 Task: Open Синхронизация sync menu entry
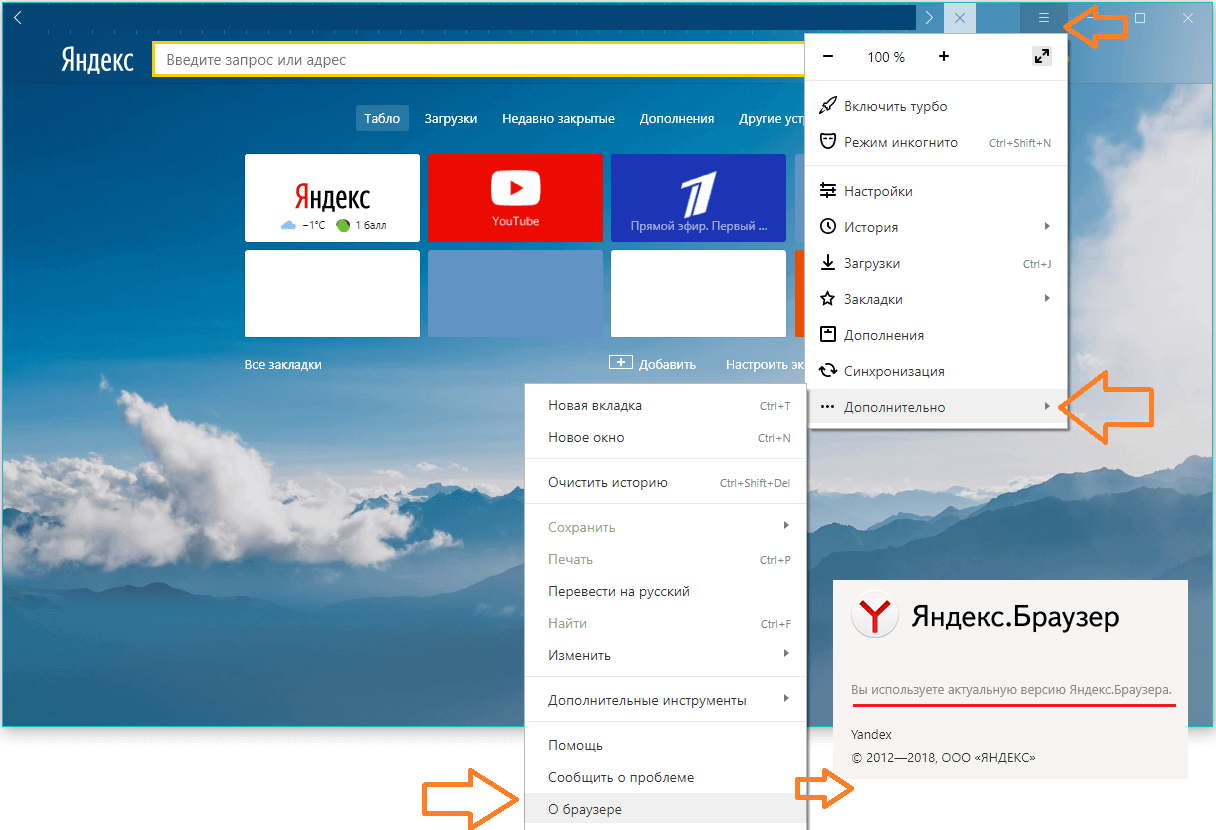(893, 371)
